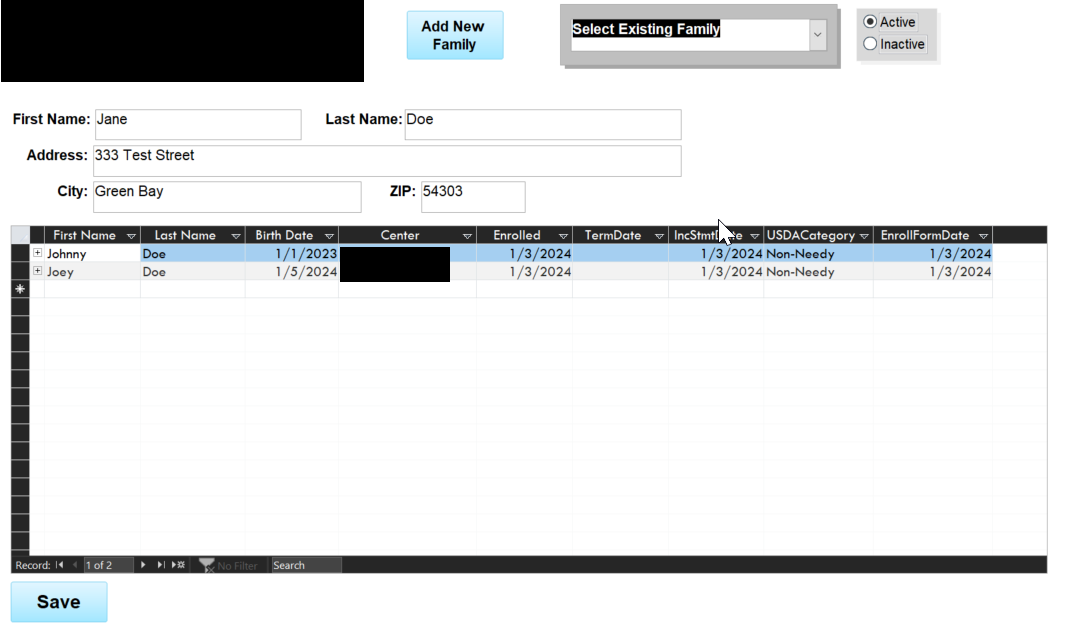Open the EnrollFormDate column filter dropdown
Screen dimensions: 1077x625
point(984,234)
